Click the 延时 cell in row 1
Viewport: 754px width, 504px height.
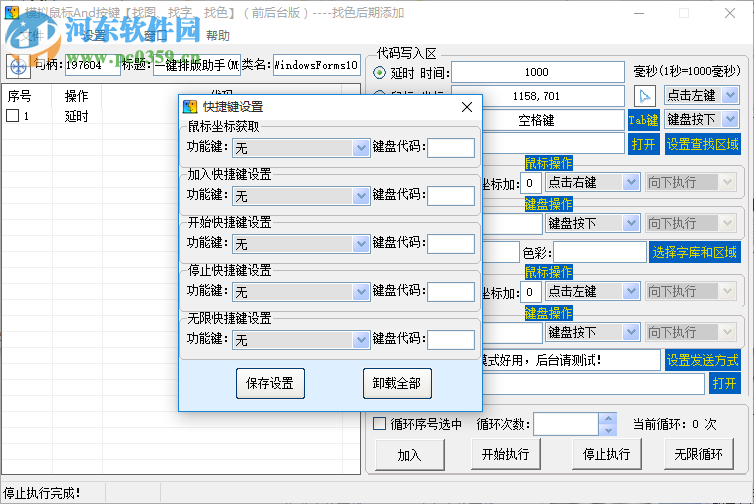76,116
